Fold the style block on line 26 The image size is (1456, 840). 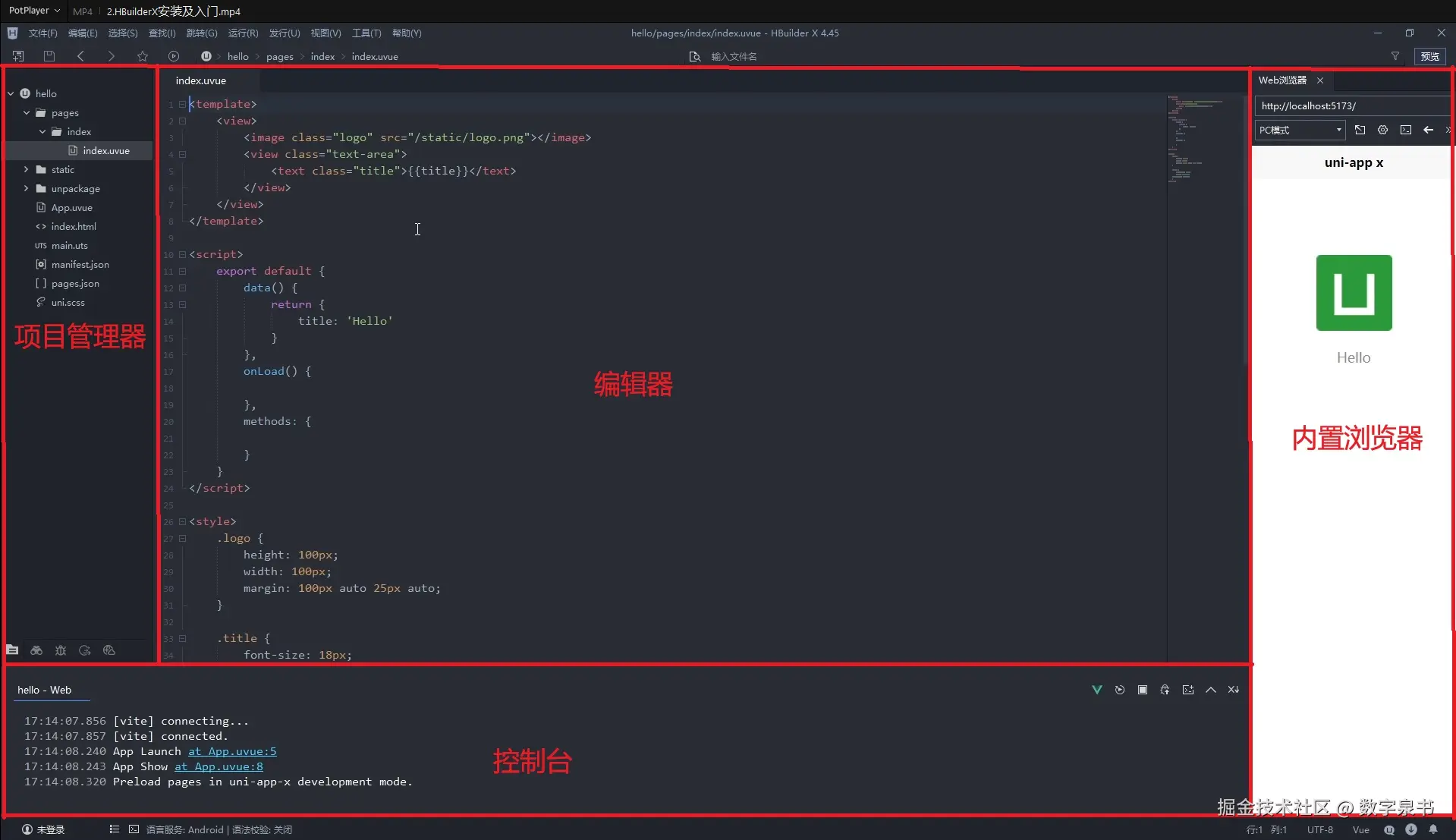[182, 521]
